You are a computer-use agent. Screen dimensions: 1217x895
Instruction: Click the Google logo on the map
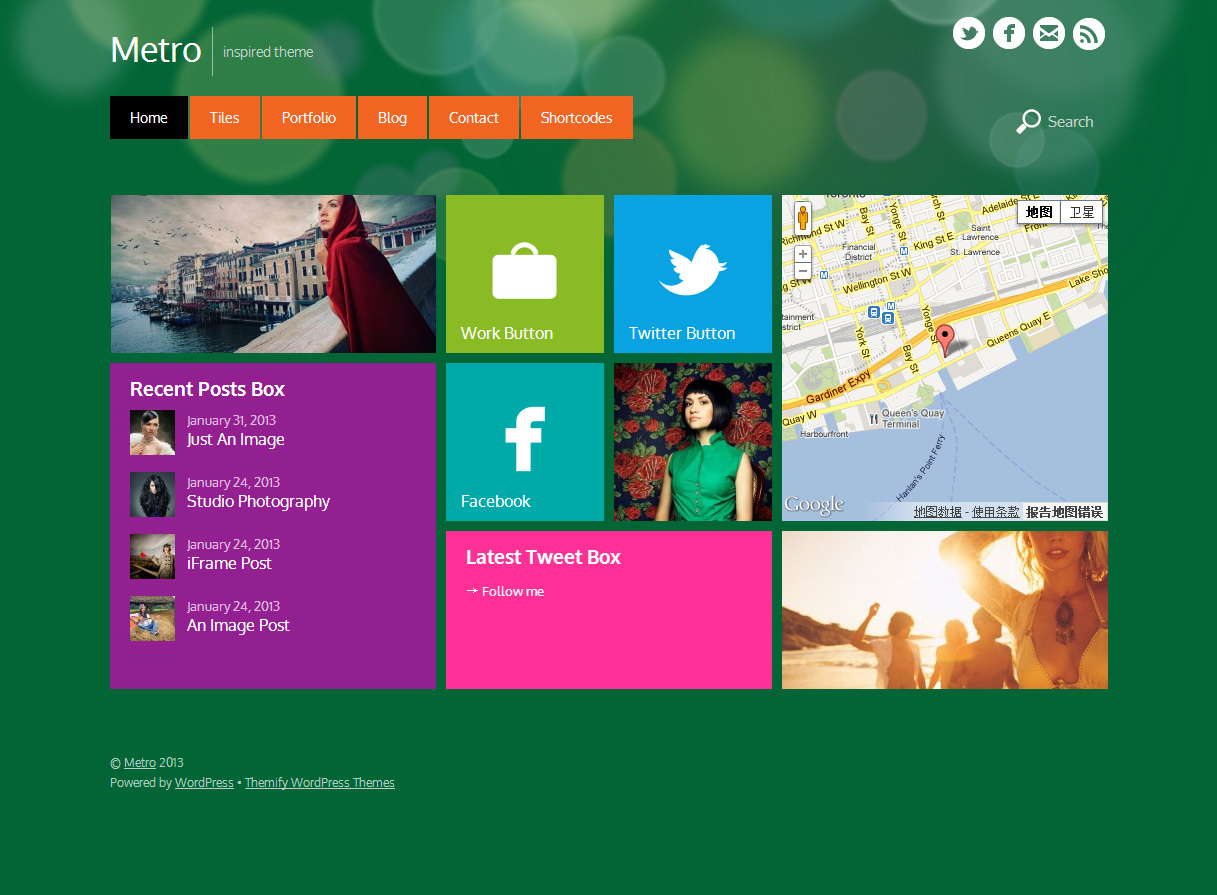coord(814,505)
